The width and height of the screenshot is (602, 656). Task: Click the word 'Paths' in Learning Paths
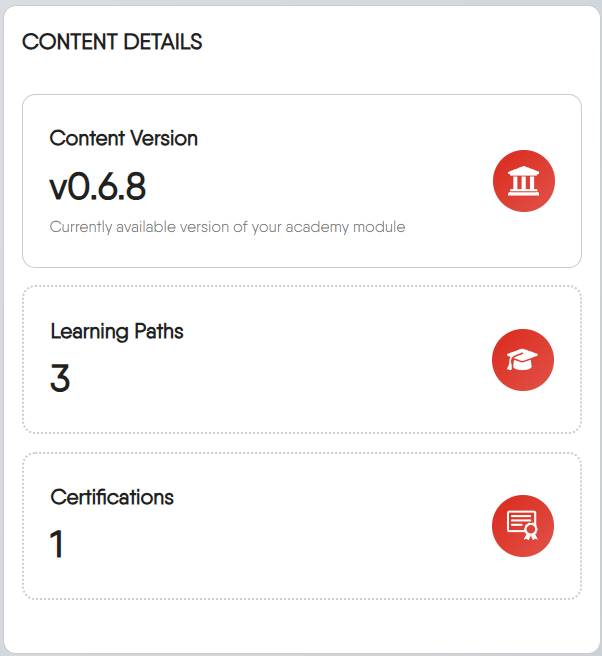(159, 331)
